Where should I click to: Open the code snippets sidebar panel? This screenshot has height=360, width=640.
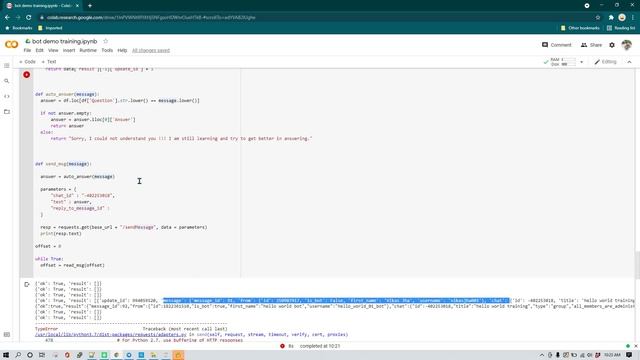tap(7, 96)
